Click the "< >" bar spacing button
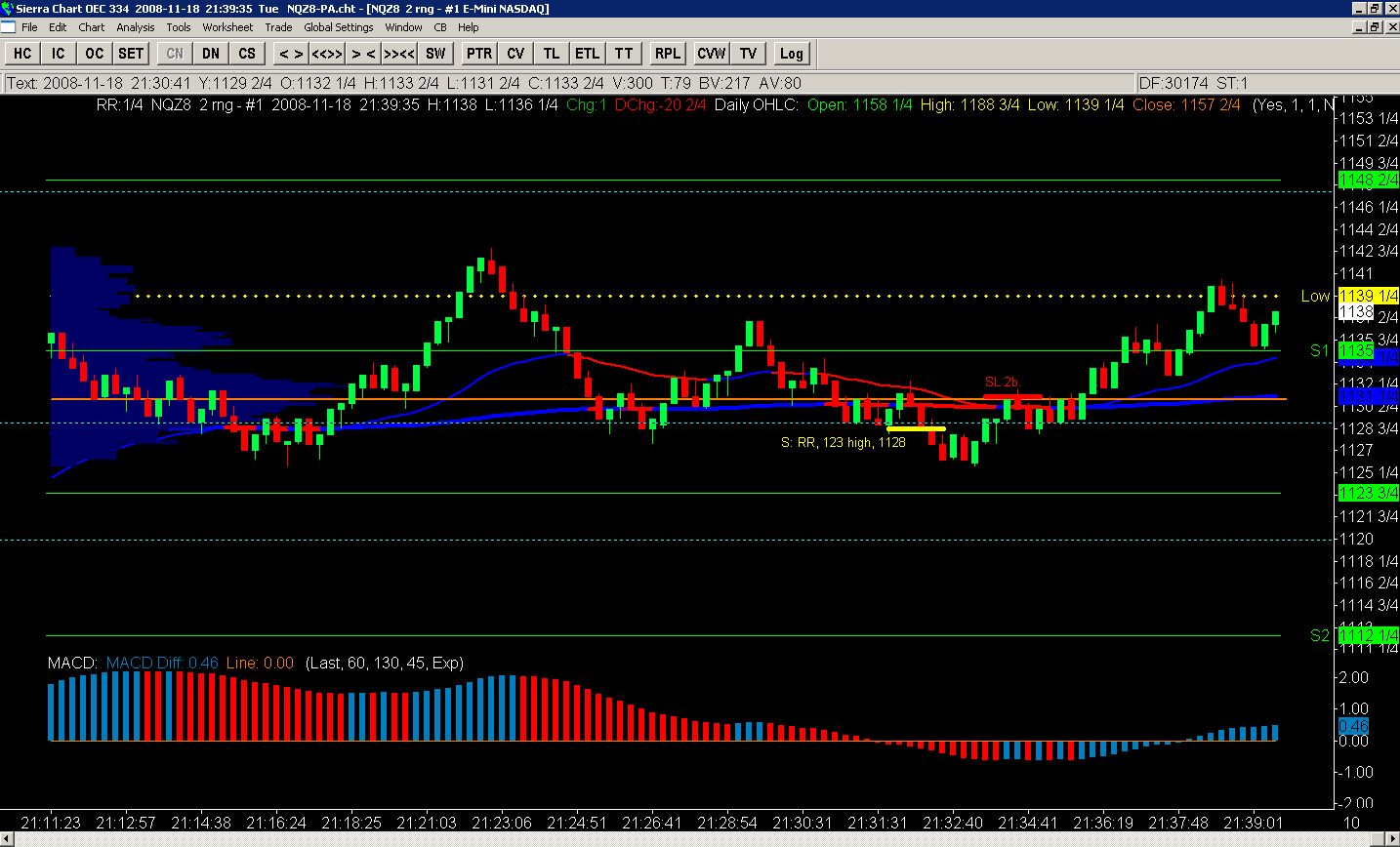The height and width of the screenshot is (847, 1400). pyautogui.click(x=290, y=54)
